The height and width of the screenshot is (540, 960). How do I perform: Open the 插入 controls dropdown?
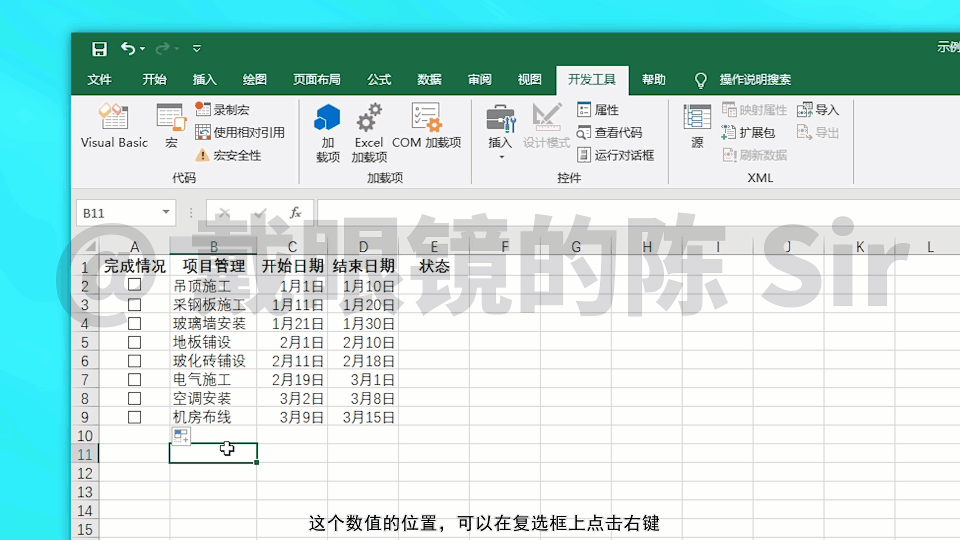[x=500, y=132]
